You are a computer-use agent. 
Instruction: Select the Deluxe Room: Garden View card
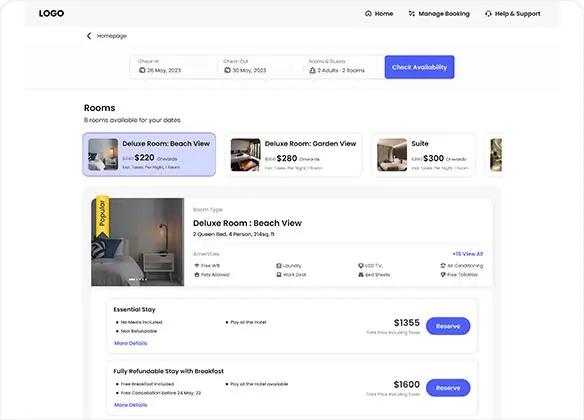(x=294, y=155)
